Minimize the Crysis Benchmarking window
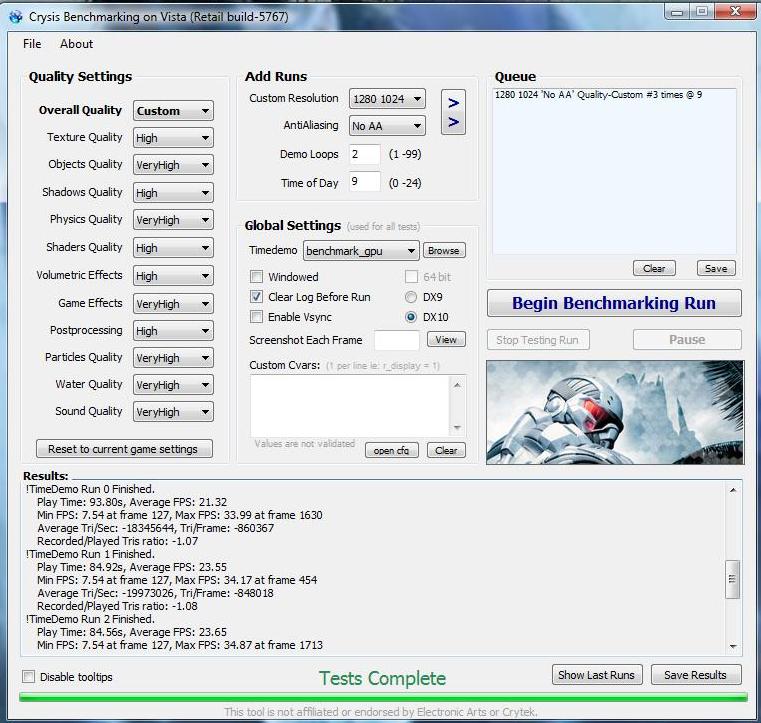Image resolution: width=761 pixels, height=723 pixels. pos(678,12)
